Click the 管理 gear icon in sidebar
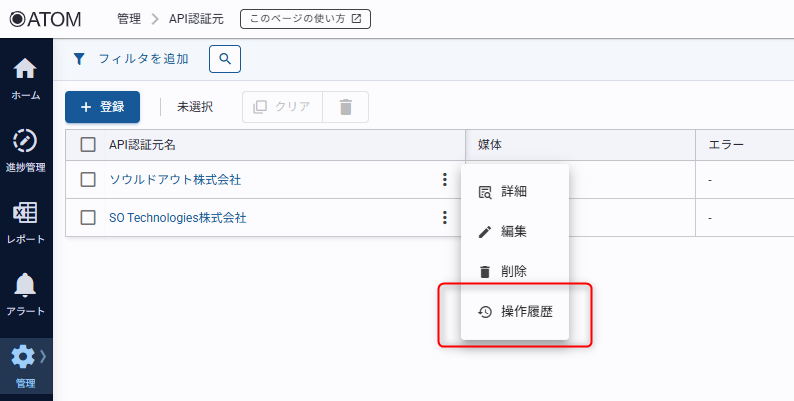794x401 pixels. click(x=23, y=357)
